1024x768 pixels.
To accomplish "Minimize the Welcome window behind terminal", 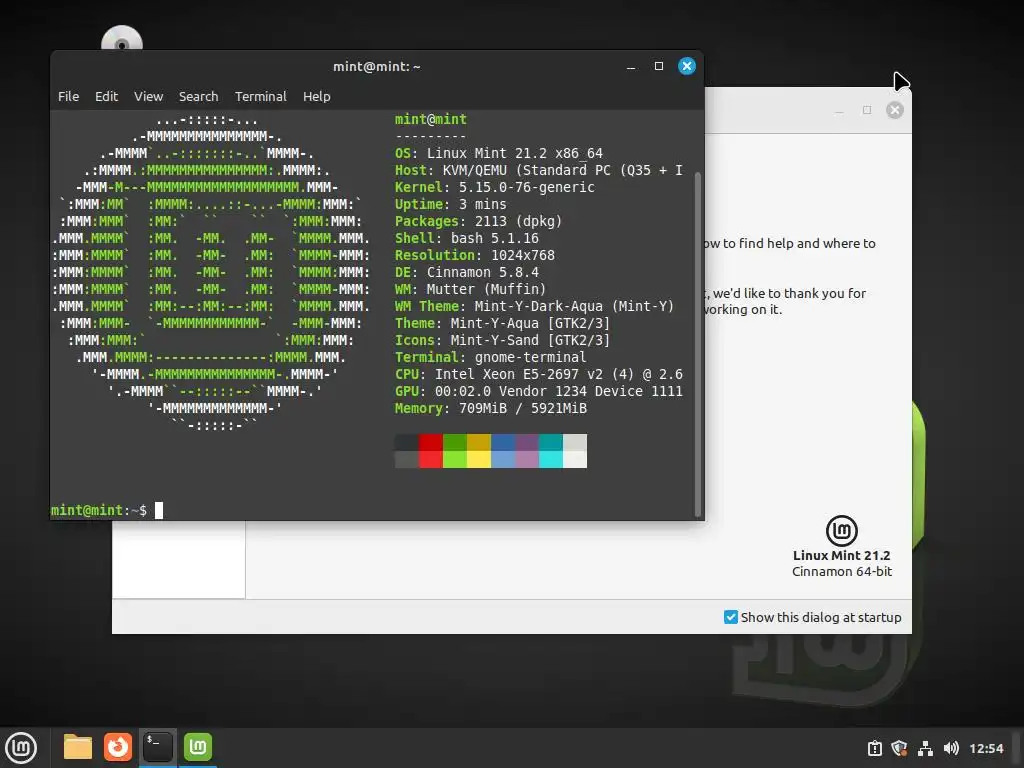I will pyautogui.click(x=839, y=110).
